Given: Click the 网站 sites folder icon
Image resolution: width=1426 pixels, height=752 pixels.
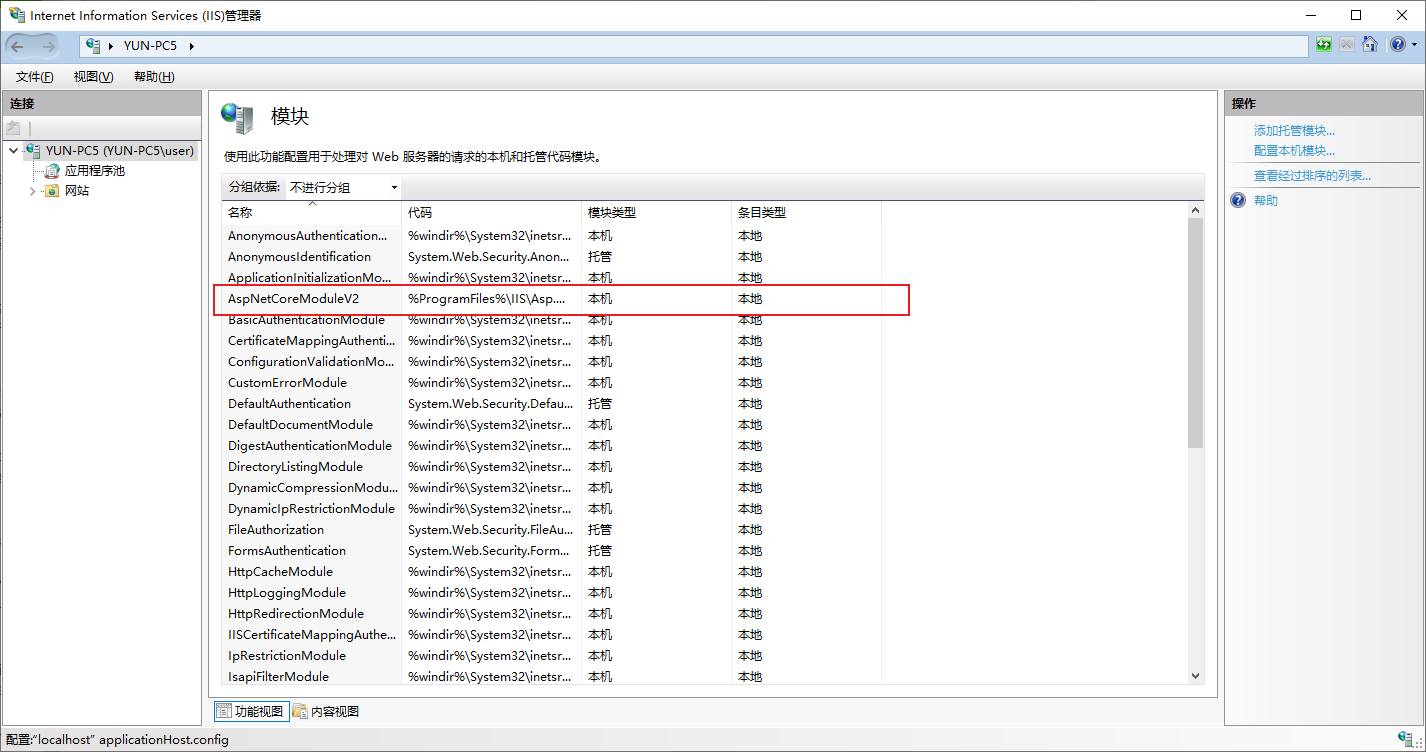Looking at the screenshot, I should (x=52, y=191).
